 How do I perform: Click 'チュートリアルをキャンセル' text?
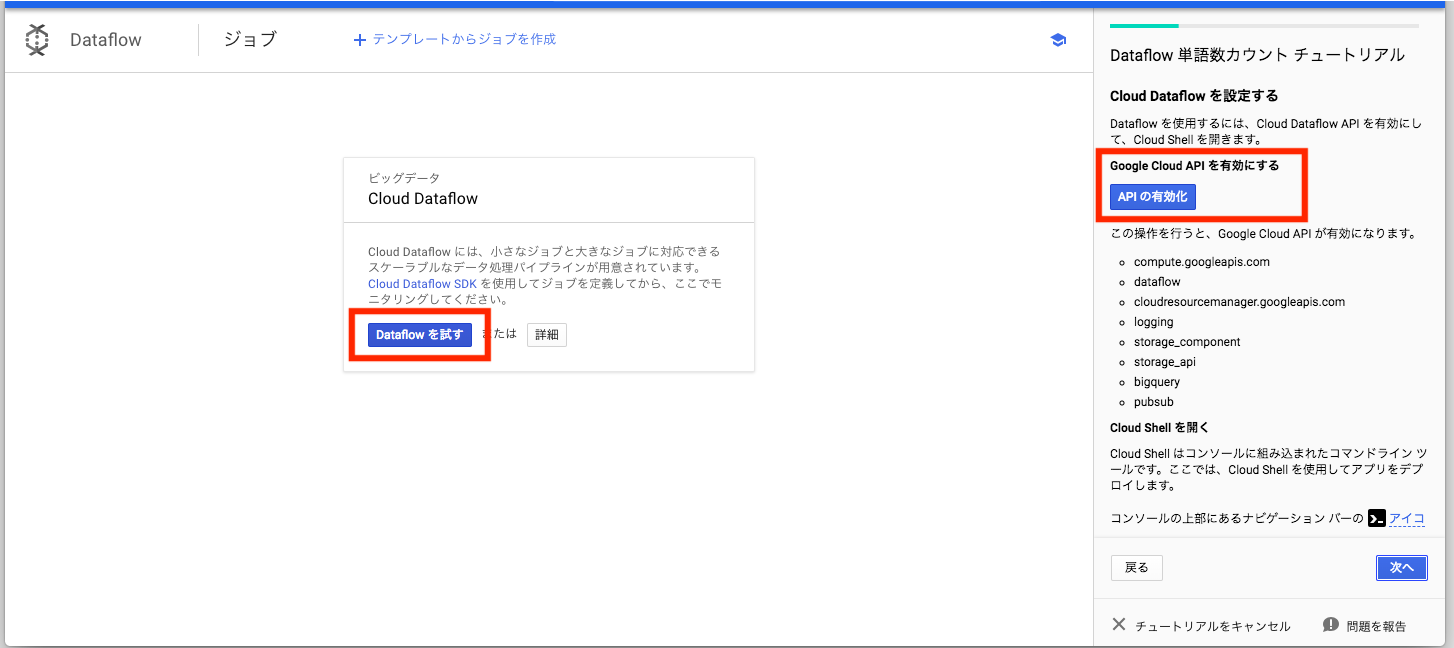(1213, 626)
